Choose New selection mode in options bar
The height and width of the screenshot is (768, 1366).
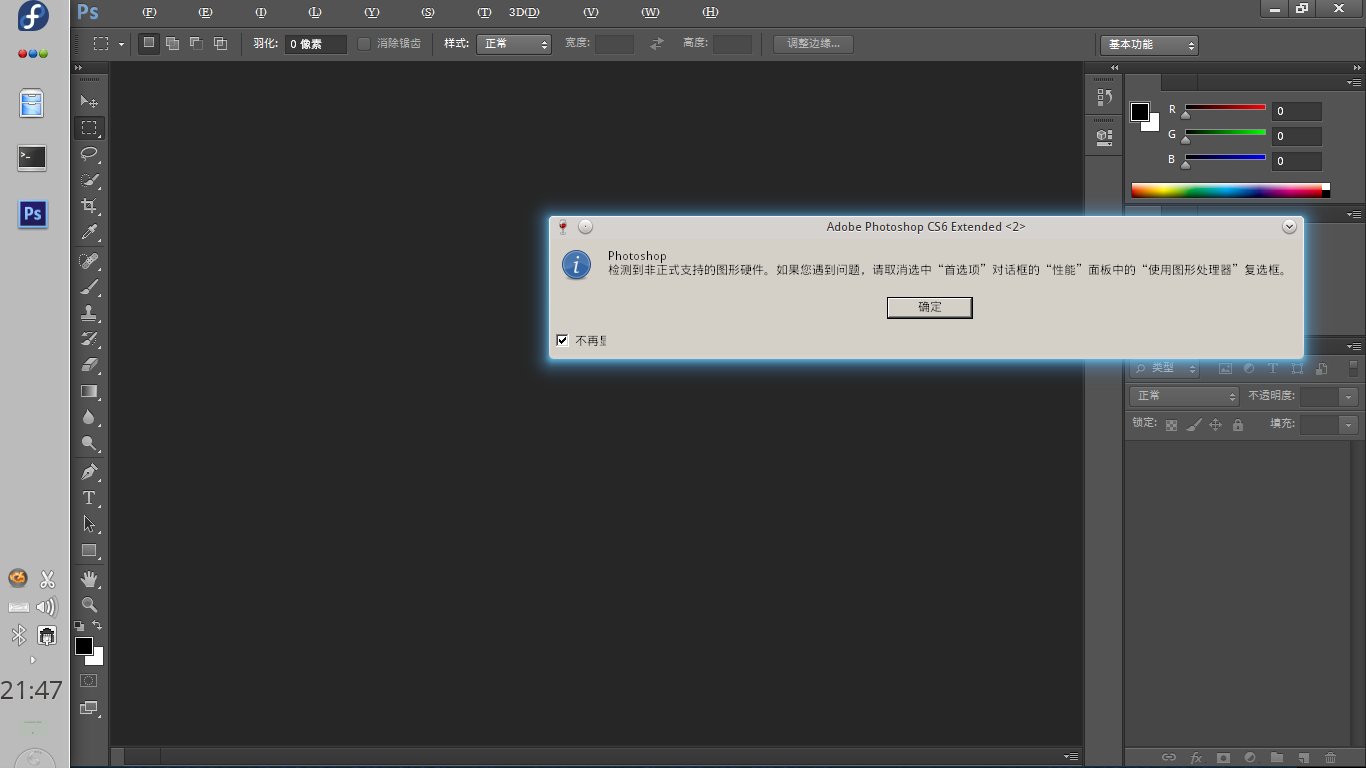[x=148, y=44]
